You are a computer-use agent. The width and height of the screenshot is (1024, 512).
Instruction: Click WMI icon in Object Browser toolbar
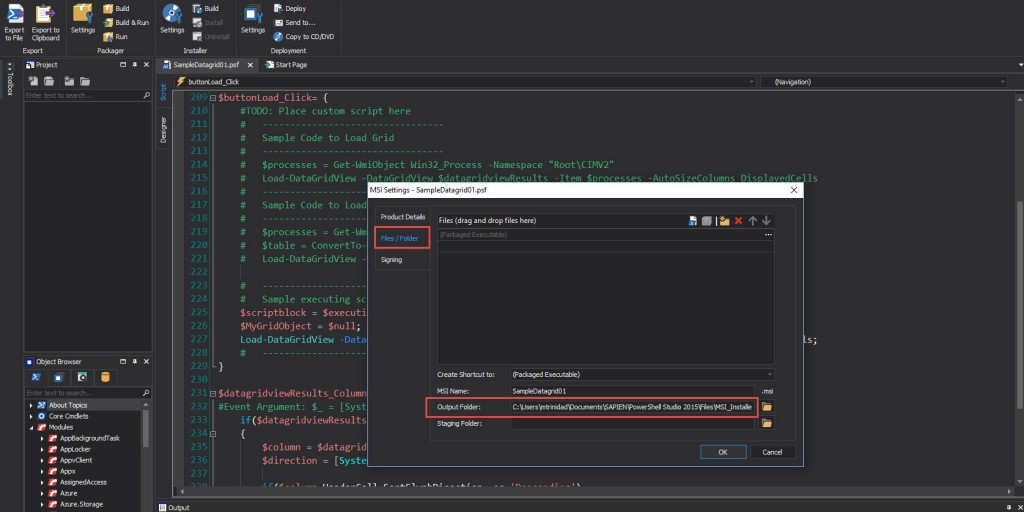(82, 377)
